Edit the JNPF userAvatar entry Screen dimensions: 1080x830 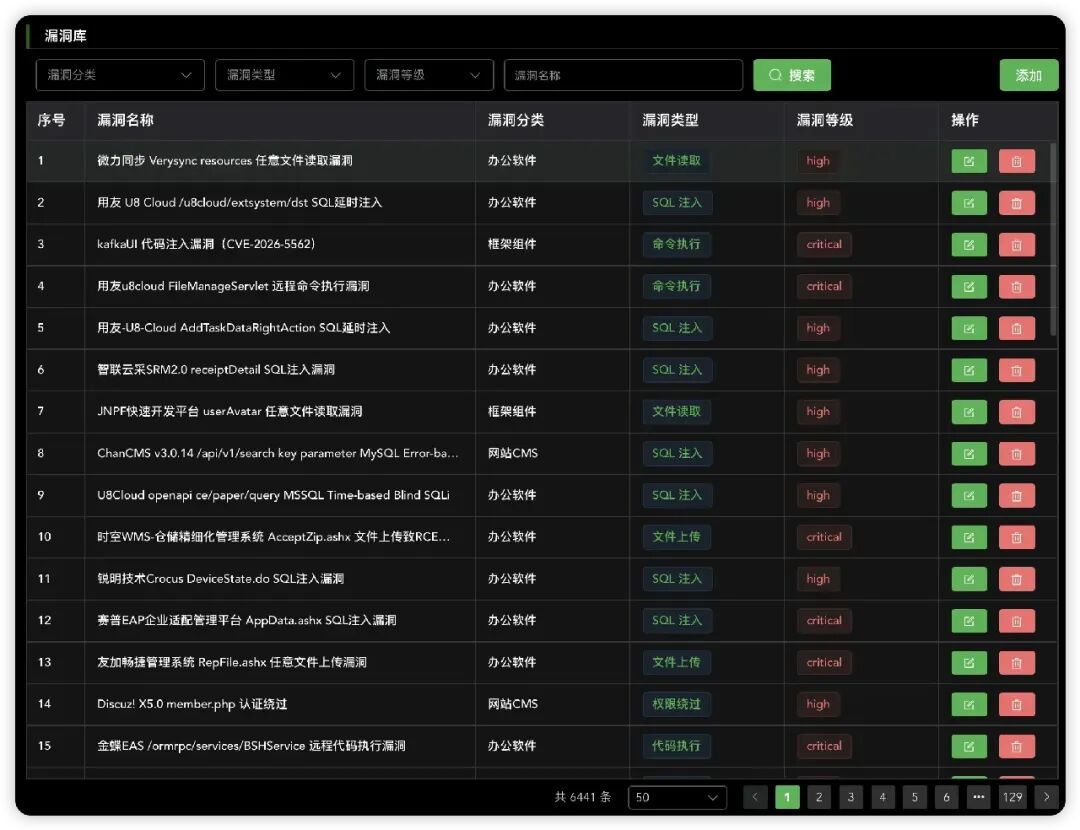tap(968, 412)
